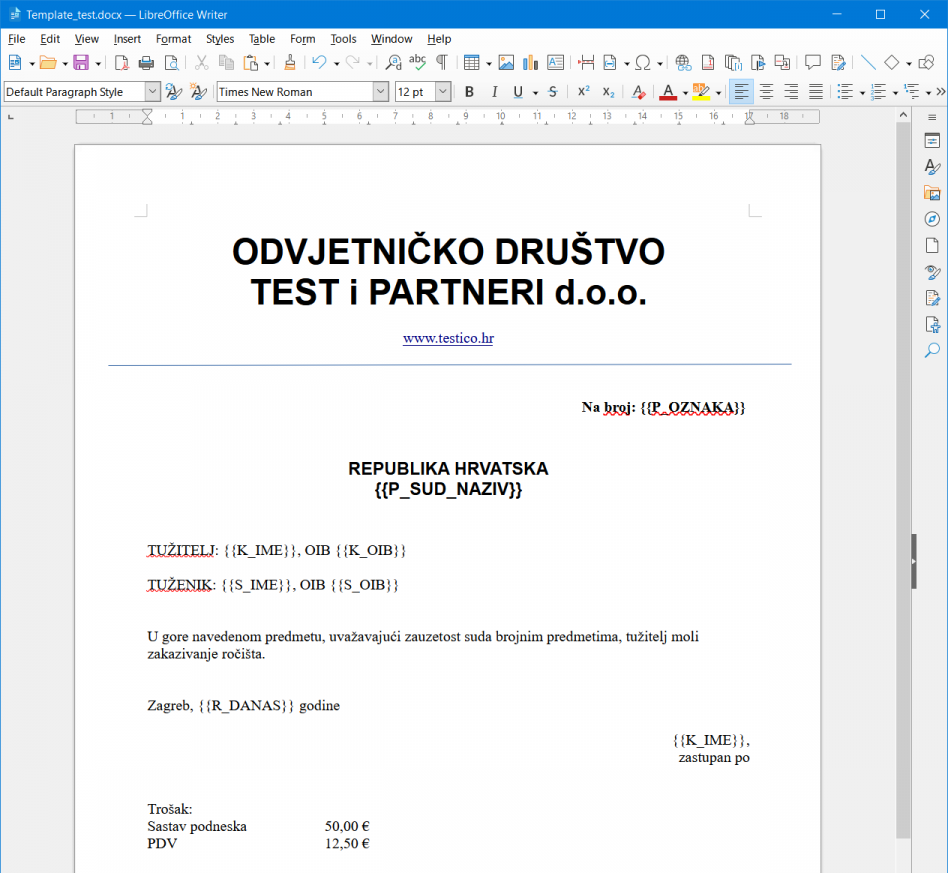948x873 pixels.
Task: Apply the red font color swatch
Action: click(667, 92)
